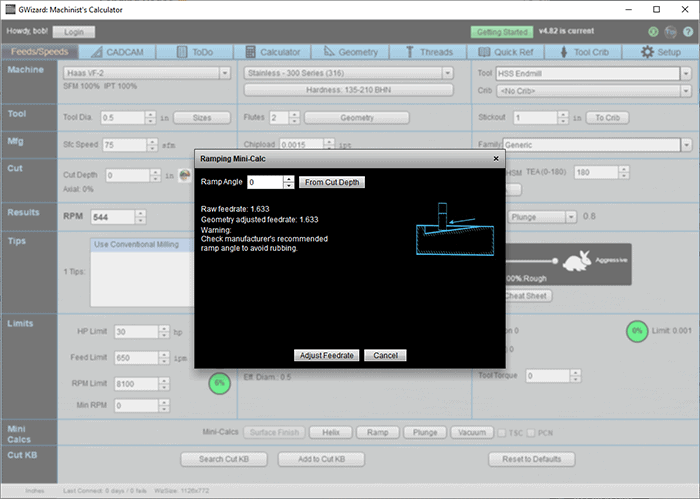Click the Tool Dia spinner arrows
This screenshot has width=700, height=499.
[x=150, y=118]
